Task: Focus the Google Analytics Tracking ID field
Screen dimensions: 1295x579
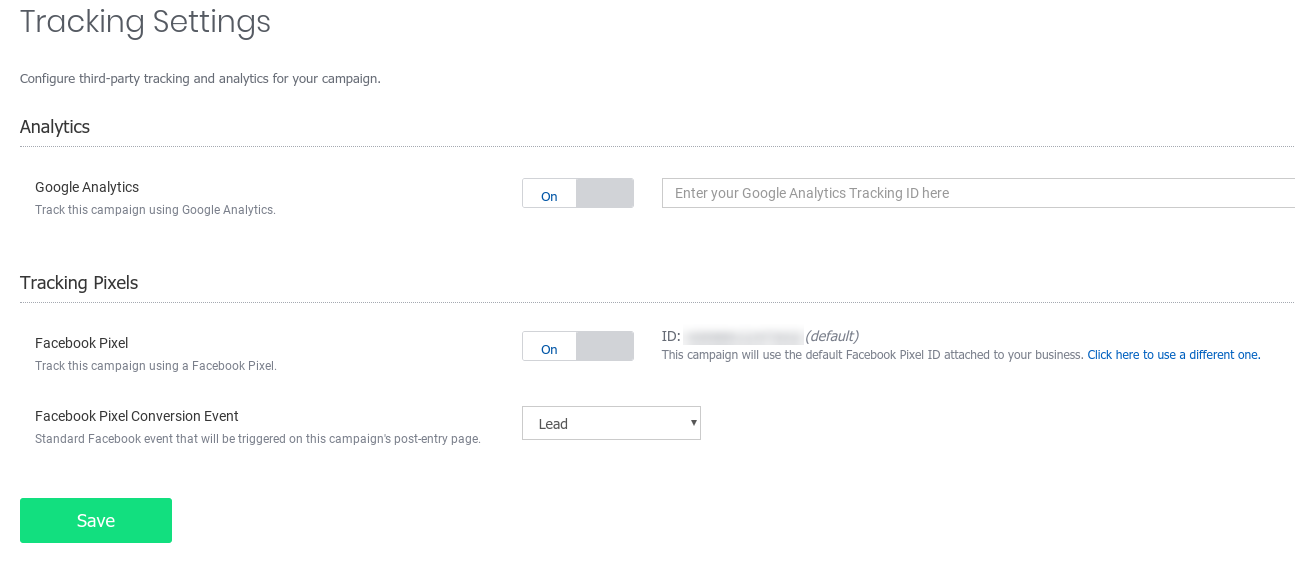Action: tap(978, 194)
